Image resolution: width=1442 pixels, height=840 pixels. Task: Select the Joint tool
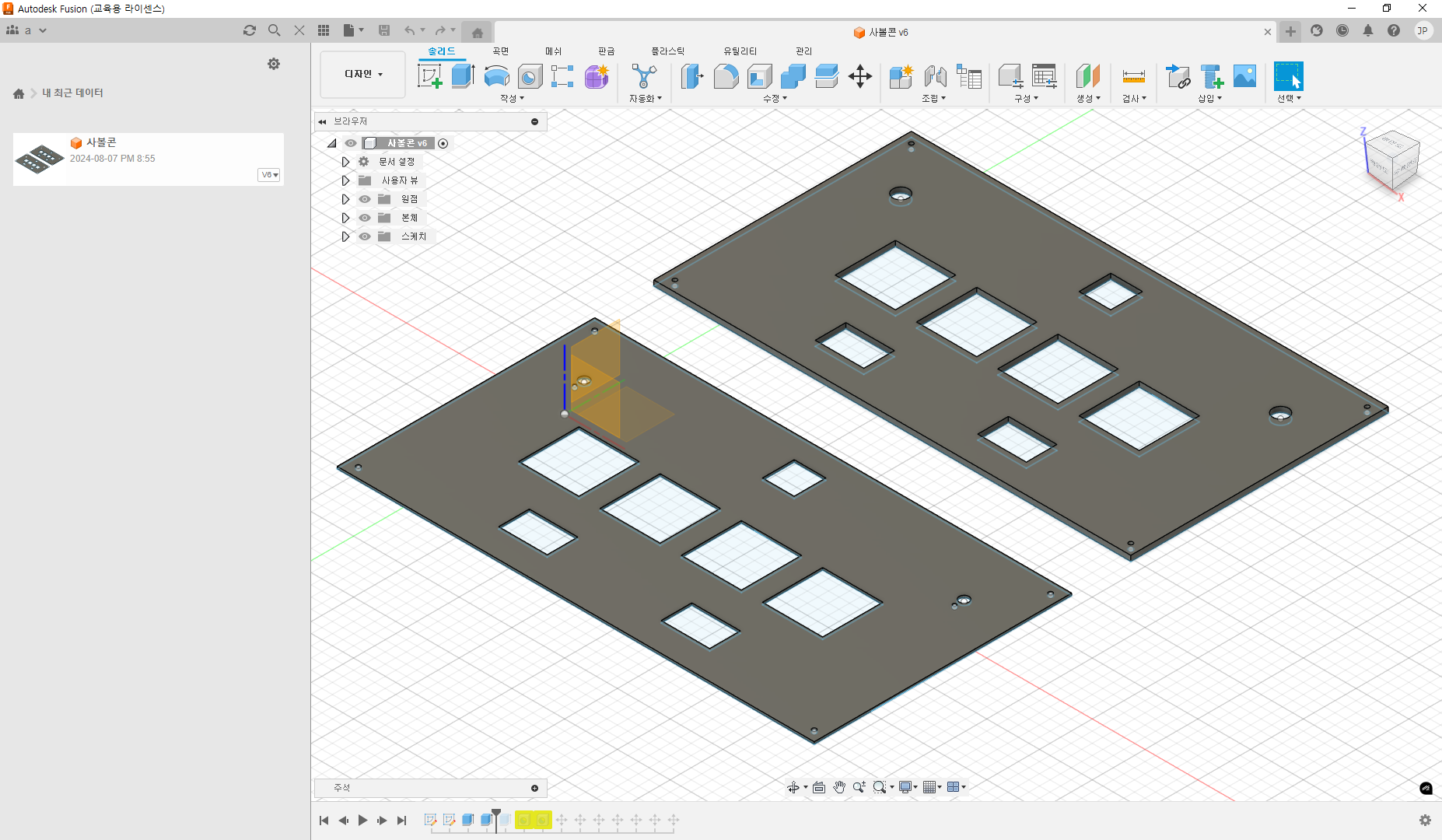[x=935, y=76]
